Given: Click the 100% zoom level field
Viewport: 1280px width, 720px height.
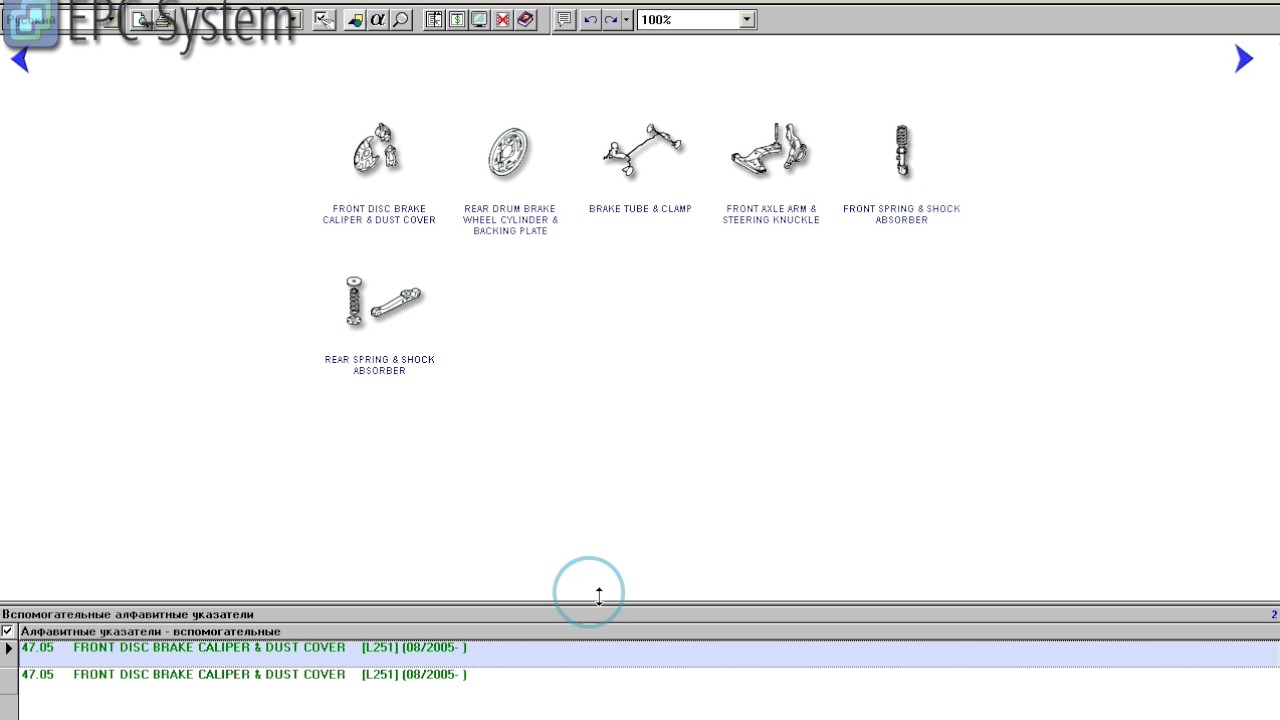Looking at the screenshot, I should point(689,20).
